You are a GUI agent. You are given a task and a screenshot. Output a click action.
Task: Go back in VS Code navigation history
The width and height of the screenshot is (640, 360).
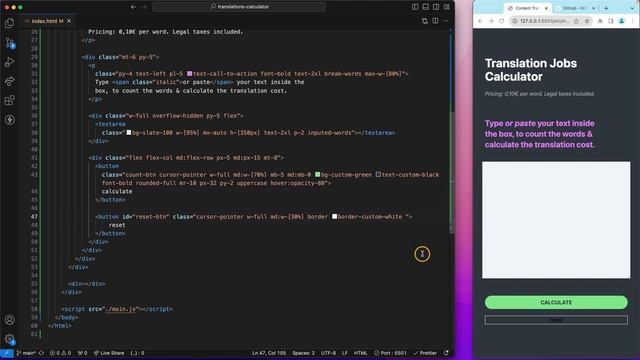click(x=133, y=7)
